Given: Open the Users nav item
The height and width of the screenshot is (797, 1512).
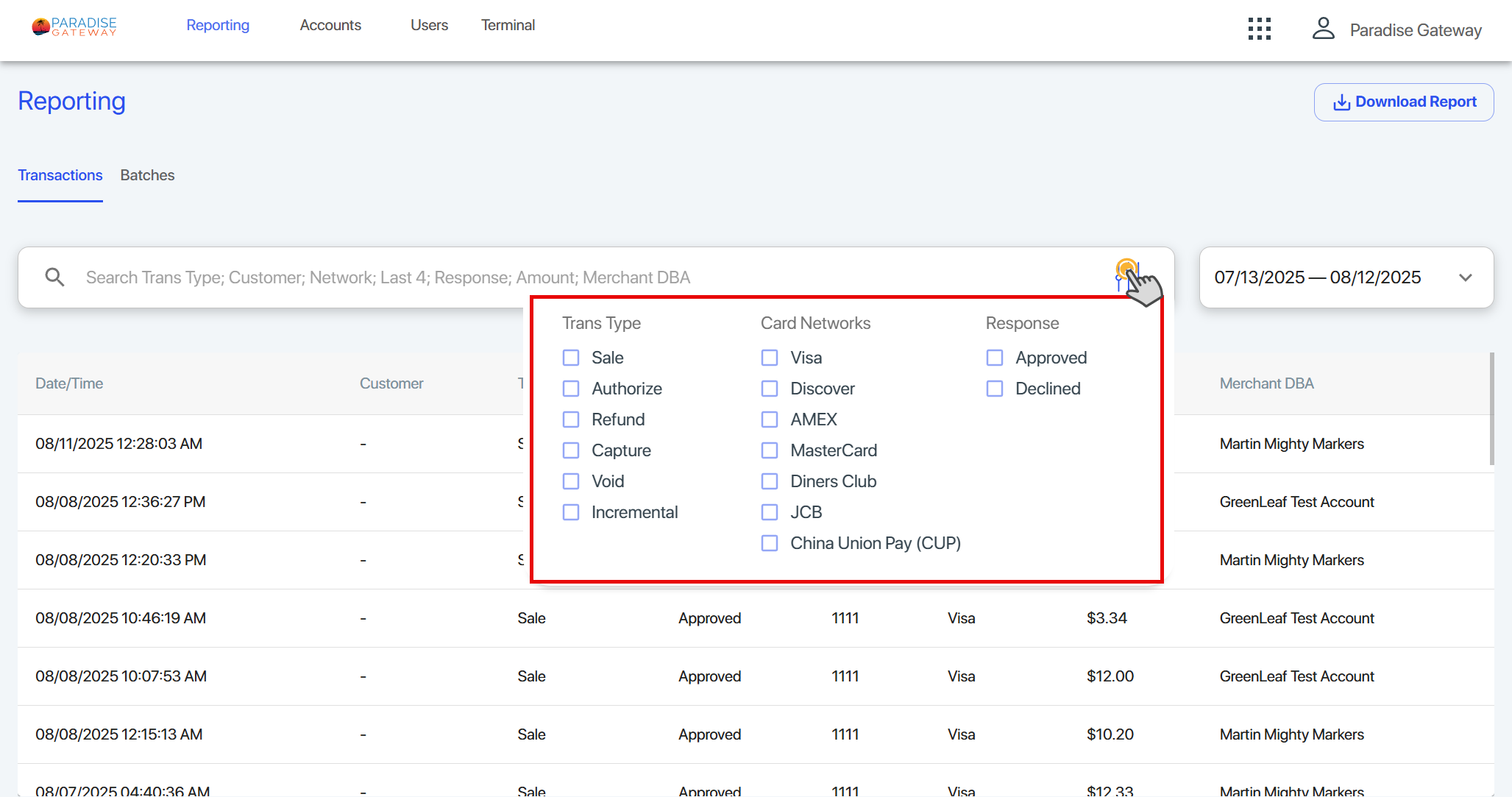Looking at the screenshot, I should (x=429, y=25).
